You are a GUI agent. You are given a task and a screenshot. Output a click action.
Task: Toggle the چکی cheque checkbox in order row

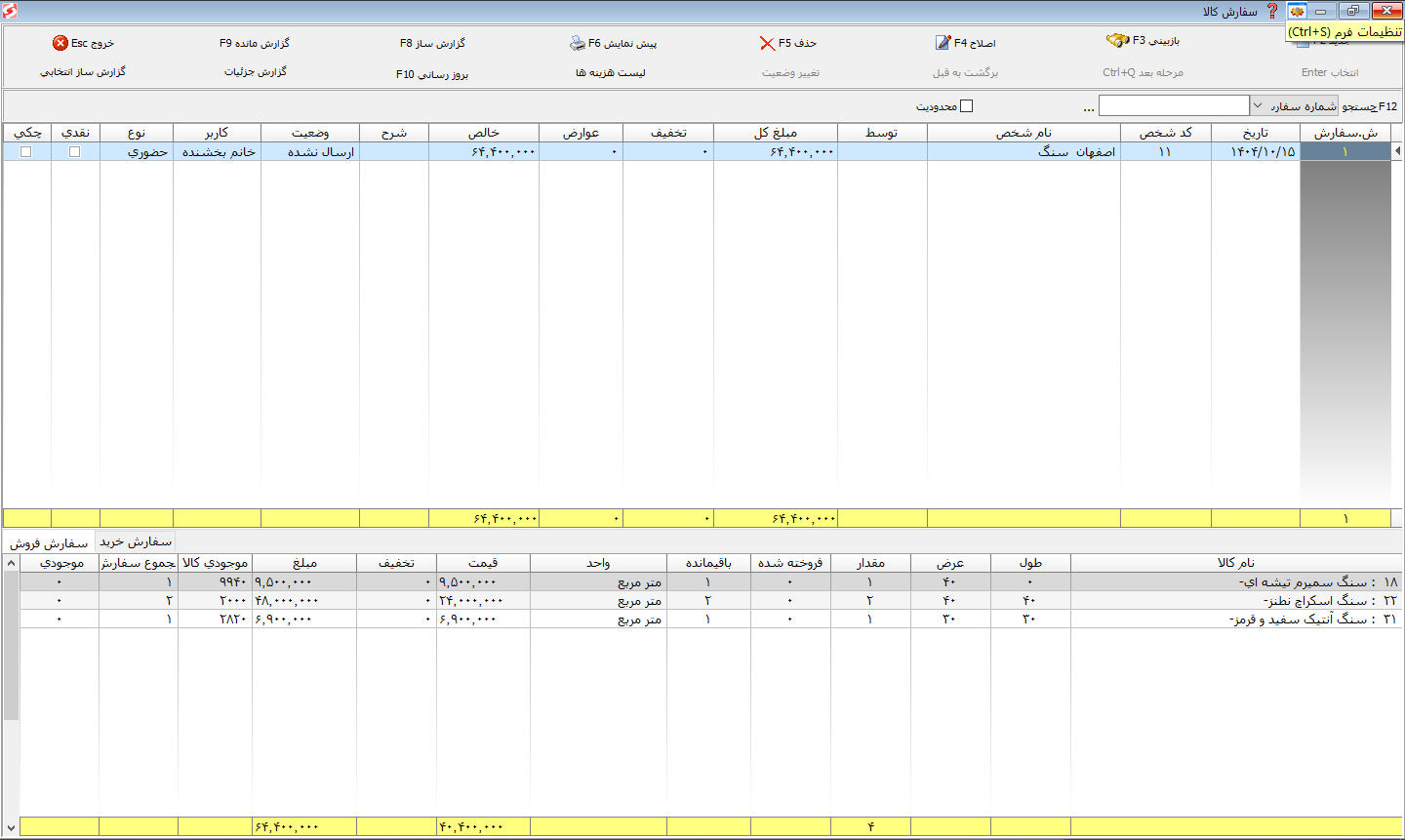click(x=26, y=152)
